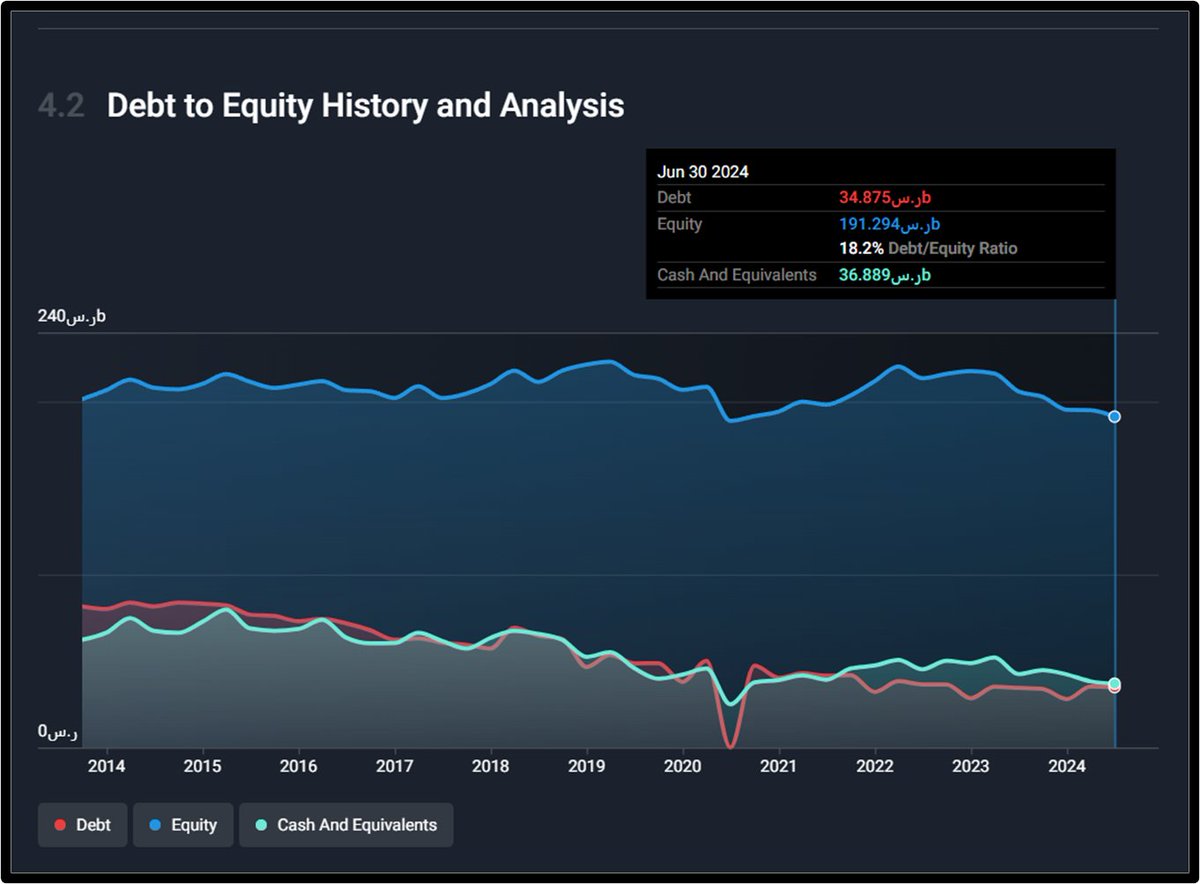The height and width of the screenshot is (884, 1200).
Task: Click the 2014 x-axis label
Action: coord(106,766)
